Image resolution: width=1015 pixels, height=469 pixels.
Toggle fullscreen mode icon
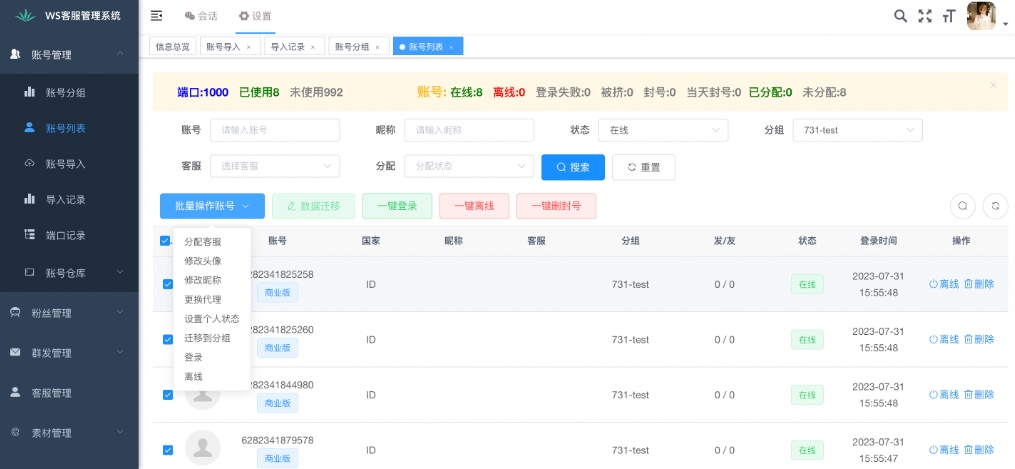click(924, 16)
